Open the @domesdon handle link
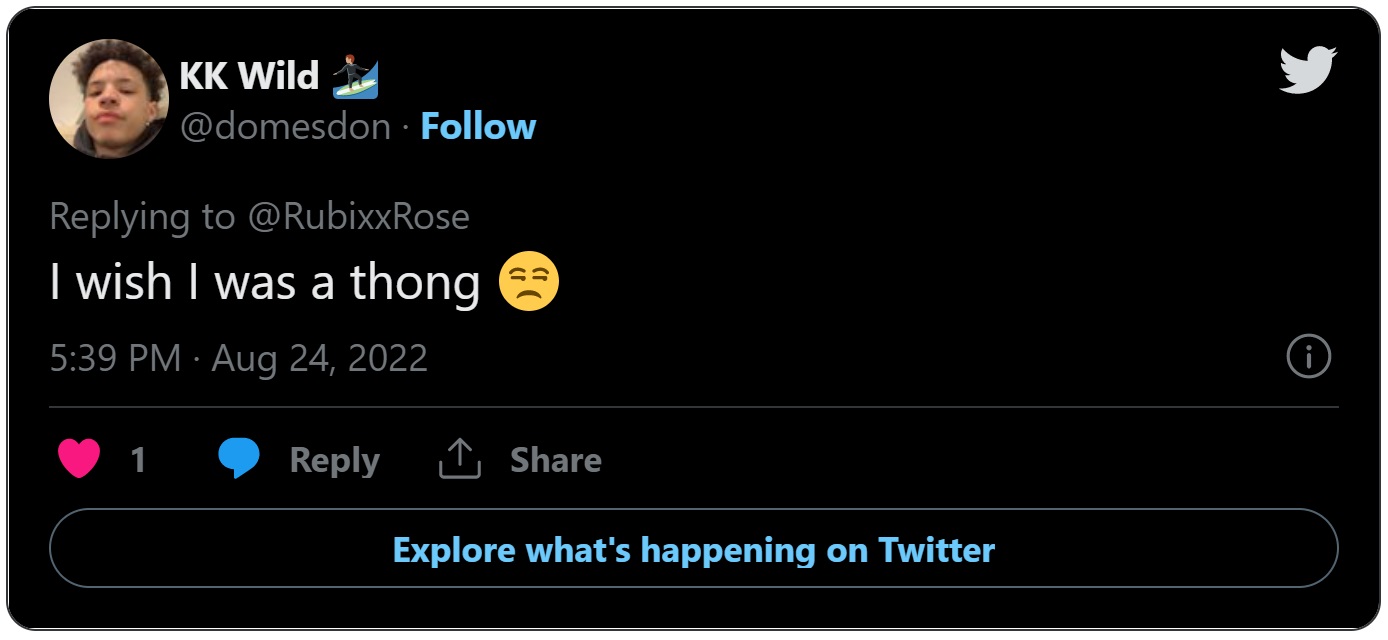This screenshot has height=640, width=1388. pyautogui.click(x=285, y=127)
